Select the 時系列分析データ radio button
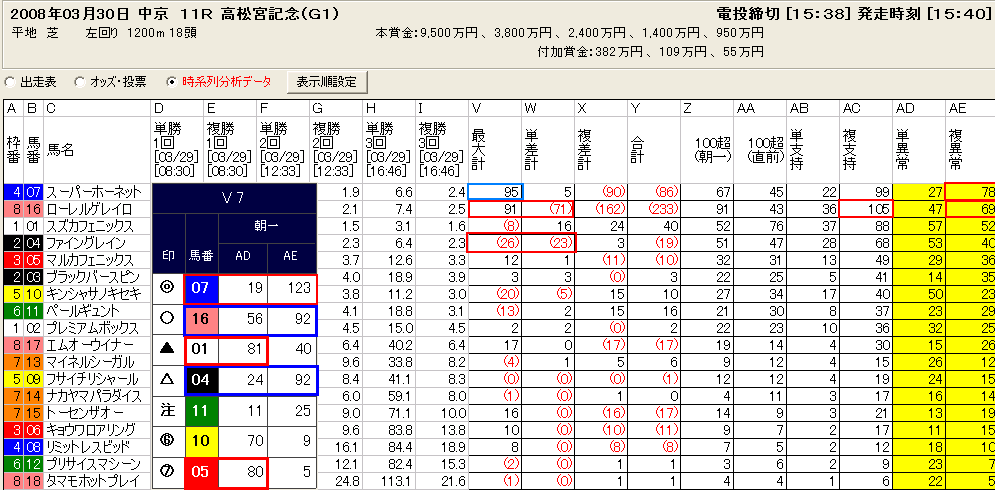Image resolution: width=995 pixels, height=490 pixels. click(x=171, y=82)
